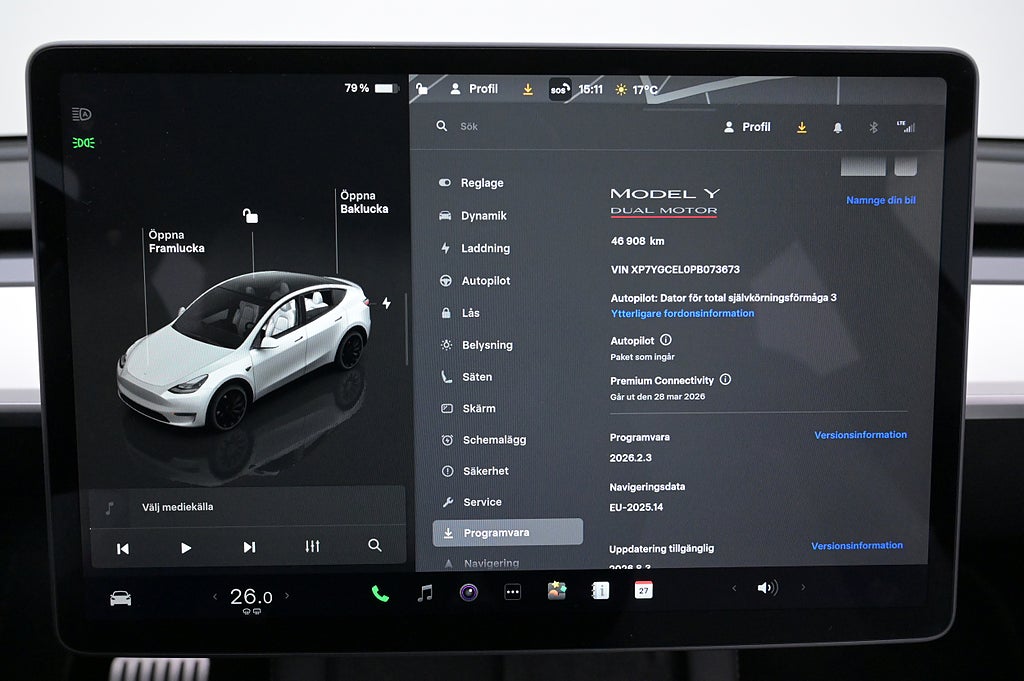Raise cabin temperature with right arrow
The width and height of the screenshot is (1024, 681).
[x=287, y=596]
